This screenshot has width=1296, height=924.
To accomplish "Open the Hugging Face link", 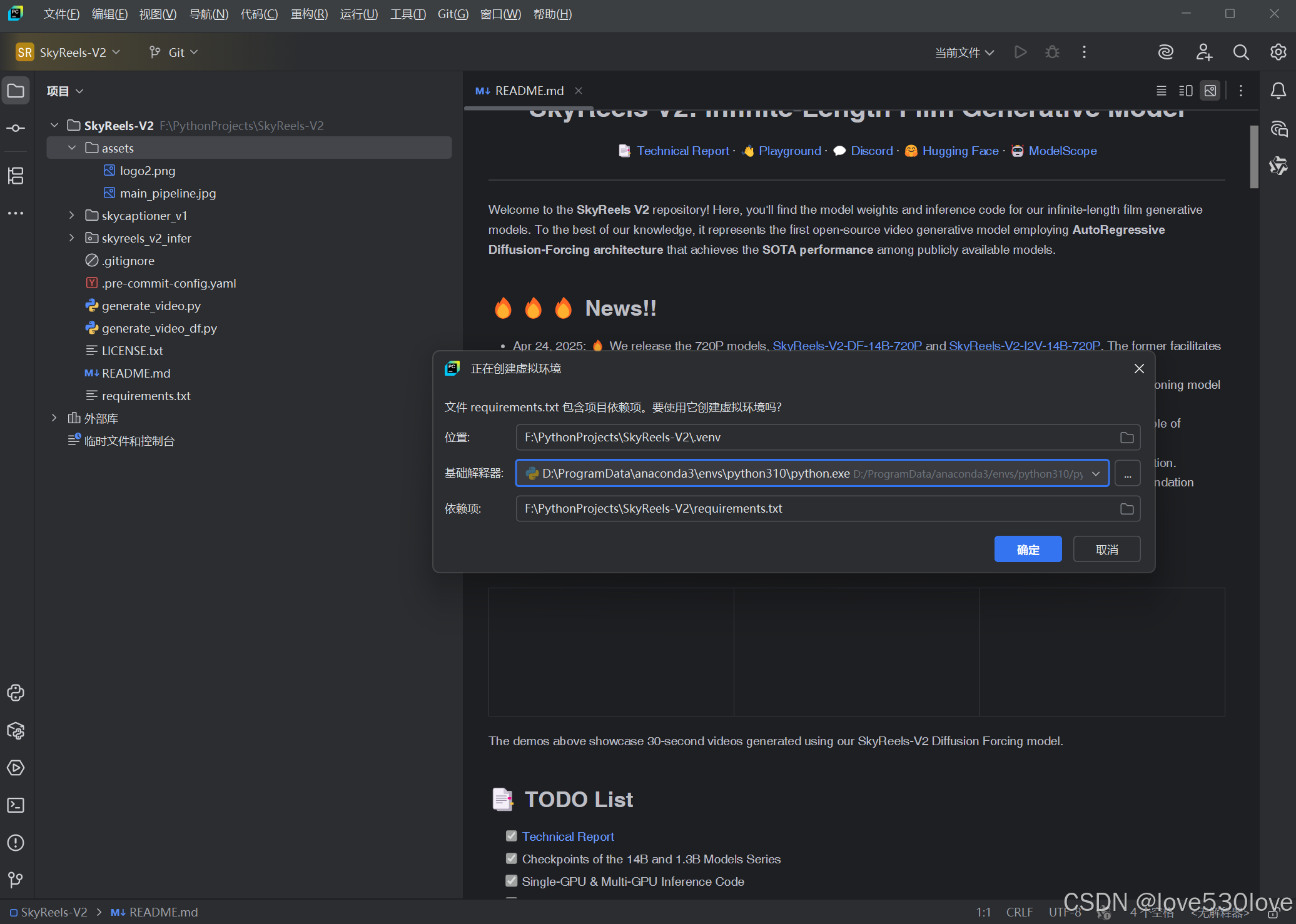I will point(960,151).
